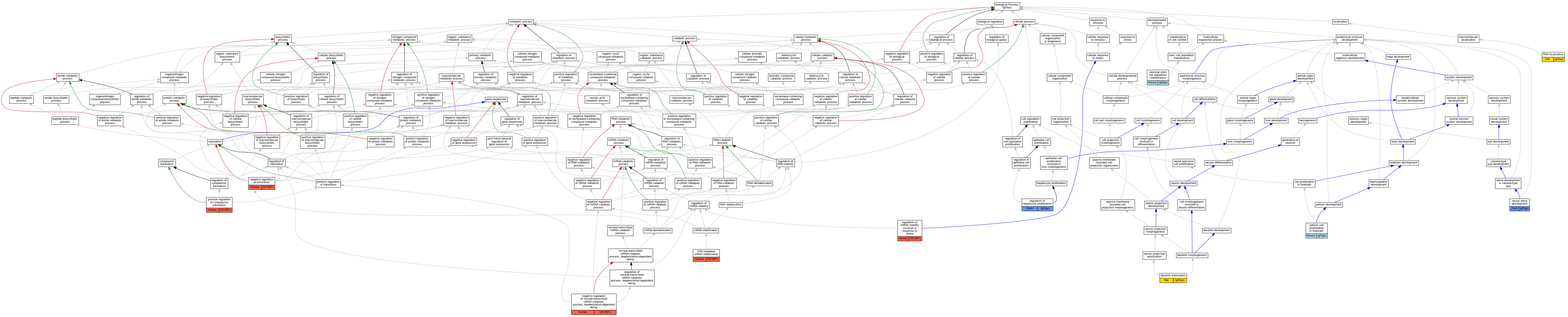The height and width of the screenshot is (317, 1568).
Task: Select the 'hepatocyte proliferation' node
Action: tap(1051, 183)
